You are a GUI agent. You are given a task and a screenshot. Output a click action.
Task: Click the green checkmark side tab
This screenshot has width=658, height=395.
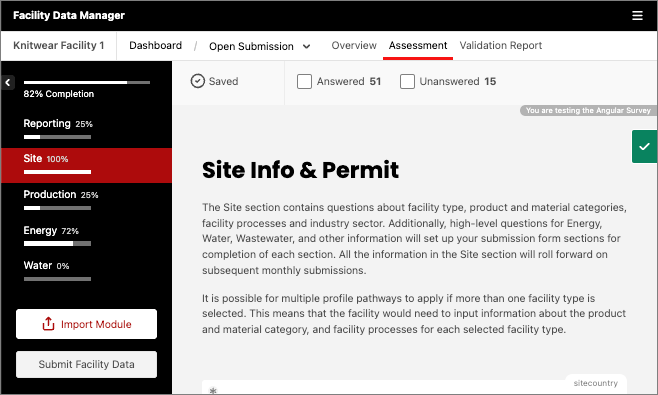click(644, 146)
